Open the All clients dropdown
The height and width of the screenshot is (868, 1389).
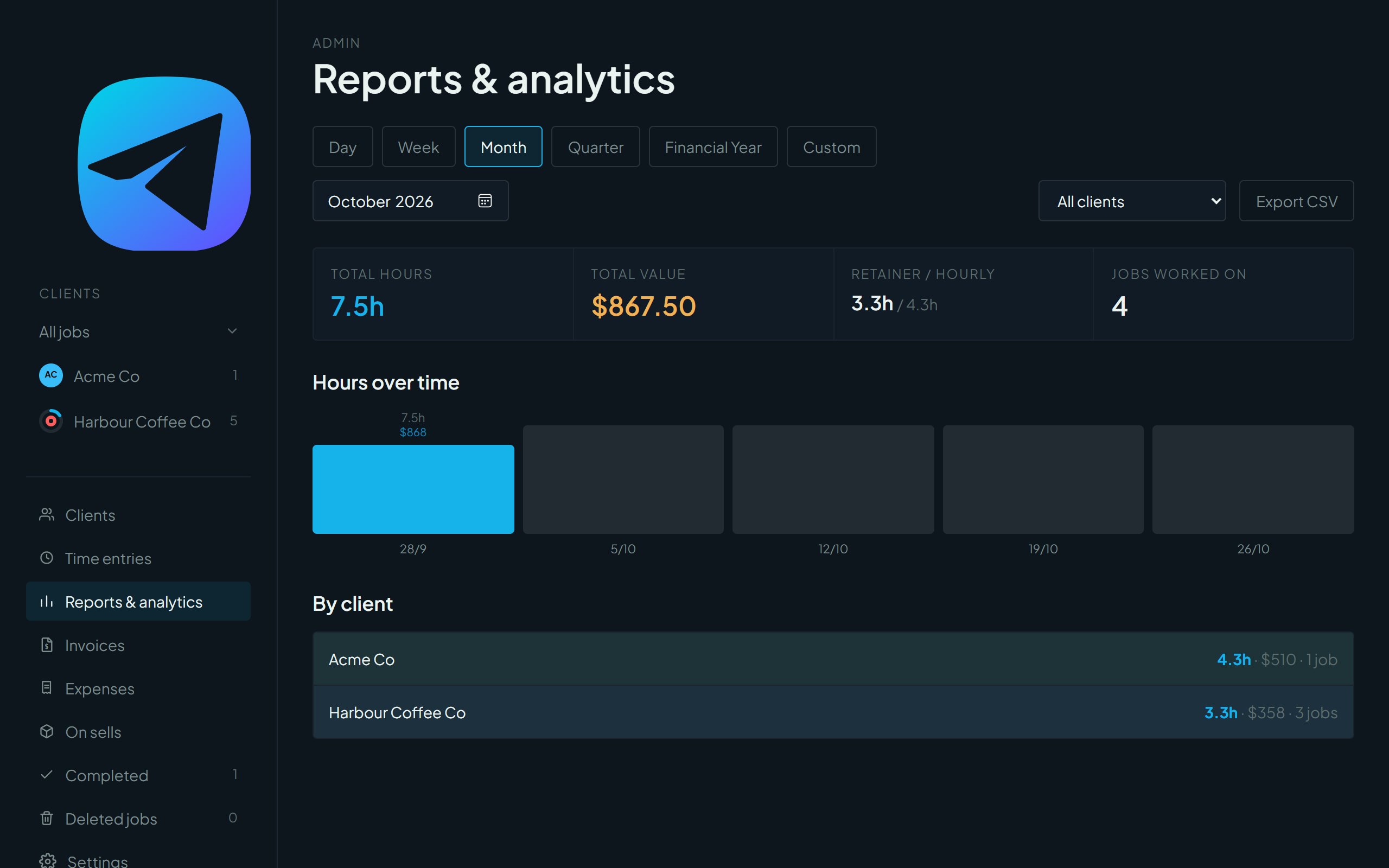coord(1132,201)
